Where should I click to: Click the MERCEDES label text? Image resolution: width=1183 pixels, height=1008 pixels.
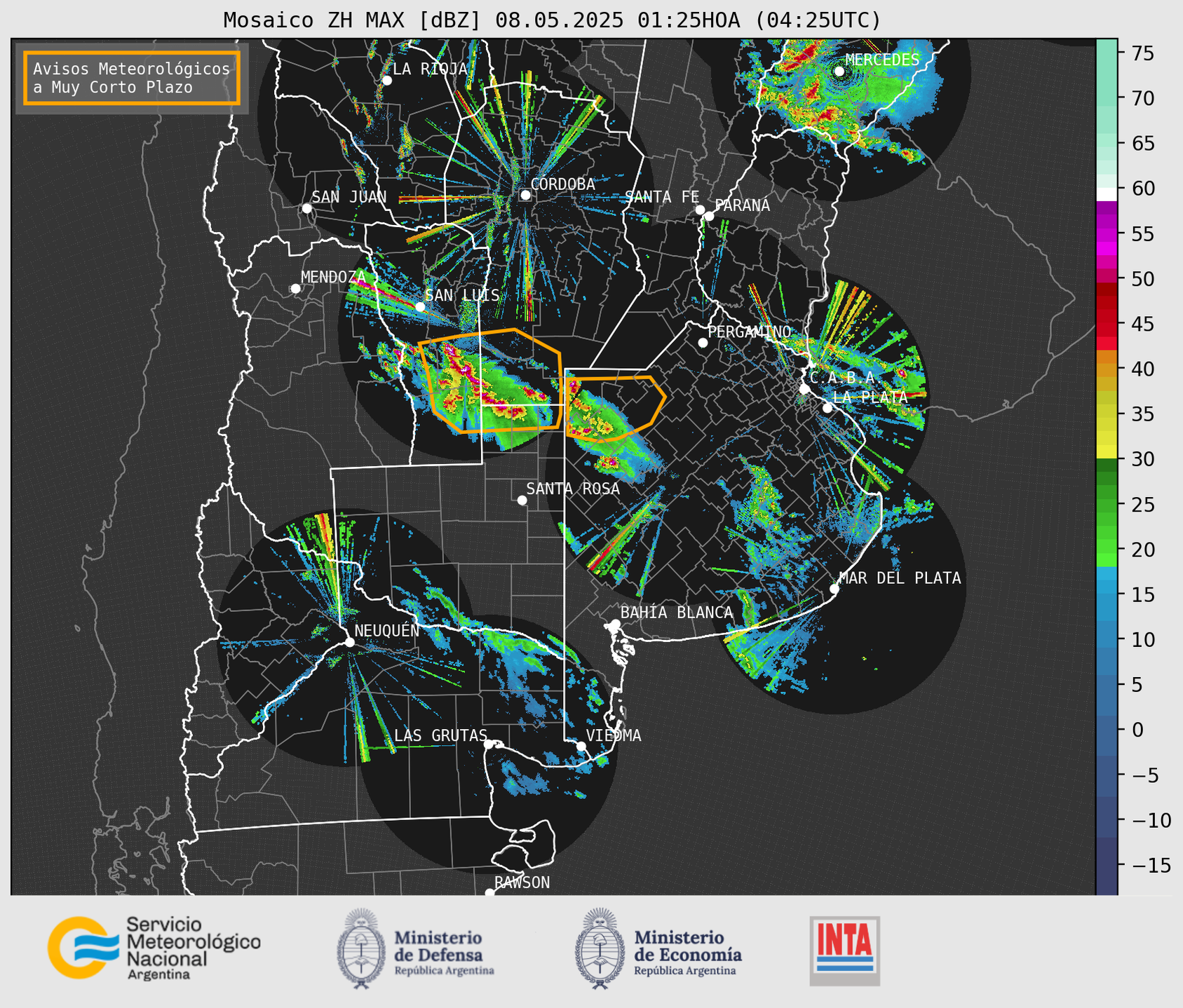(x=882, y=60)
